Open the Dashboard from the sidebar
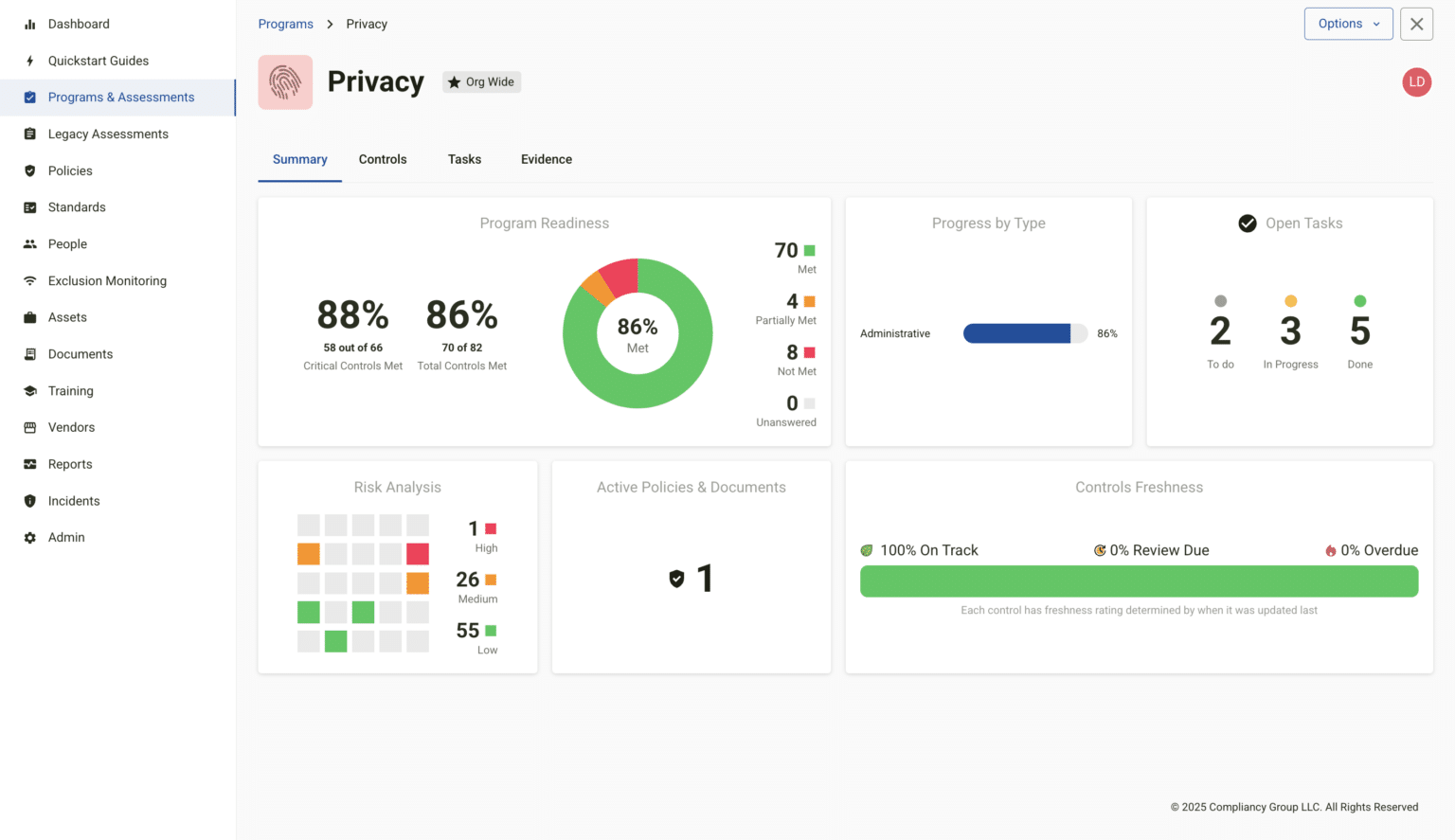 click(28, 24)
